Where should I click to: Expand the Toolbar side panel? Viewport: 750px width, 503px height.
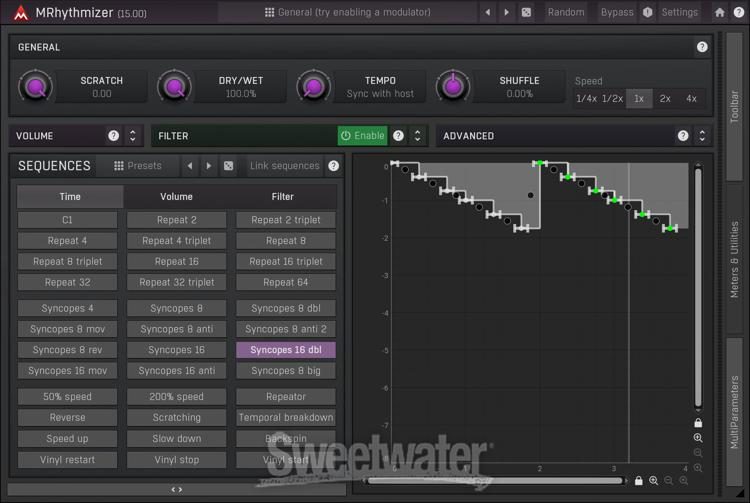point(734,107)
